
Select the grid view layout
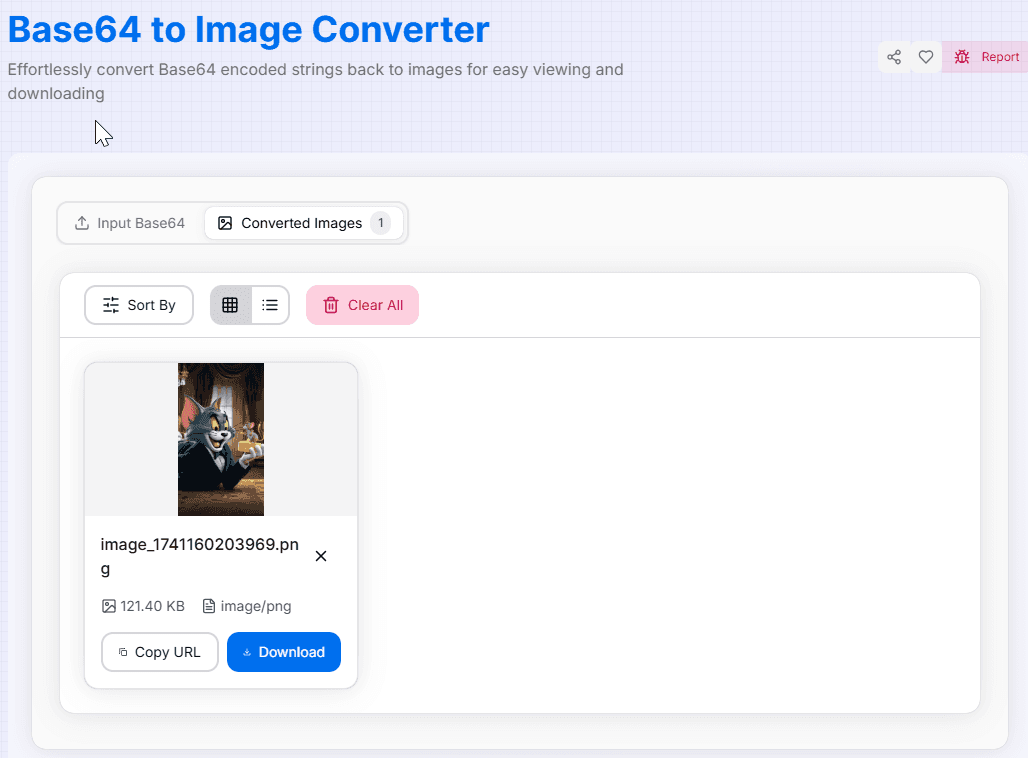(x=230, y=305)
